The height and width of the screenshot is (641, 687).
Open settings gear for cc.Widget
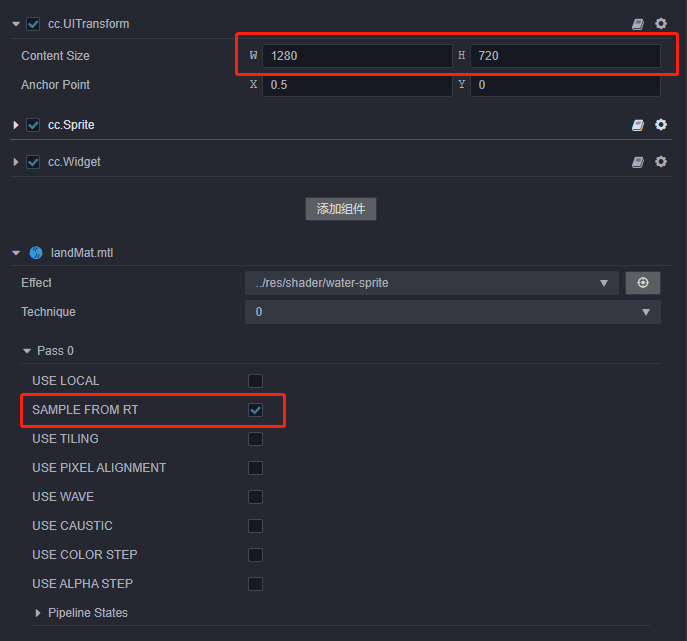661,162
